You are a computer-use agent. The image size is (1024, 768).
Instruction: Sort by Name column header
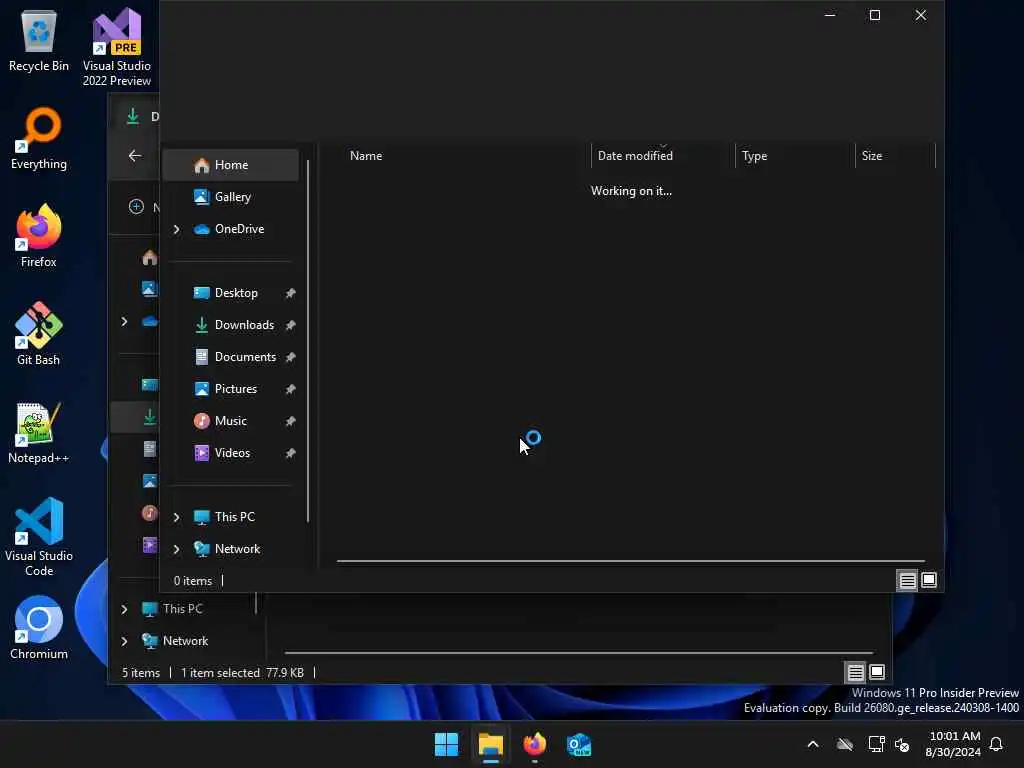pyautogui.click(x=465, y=155)
